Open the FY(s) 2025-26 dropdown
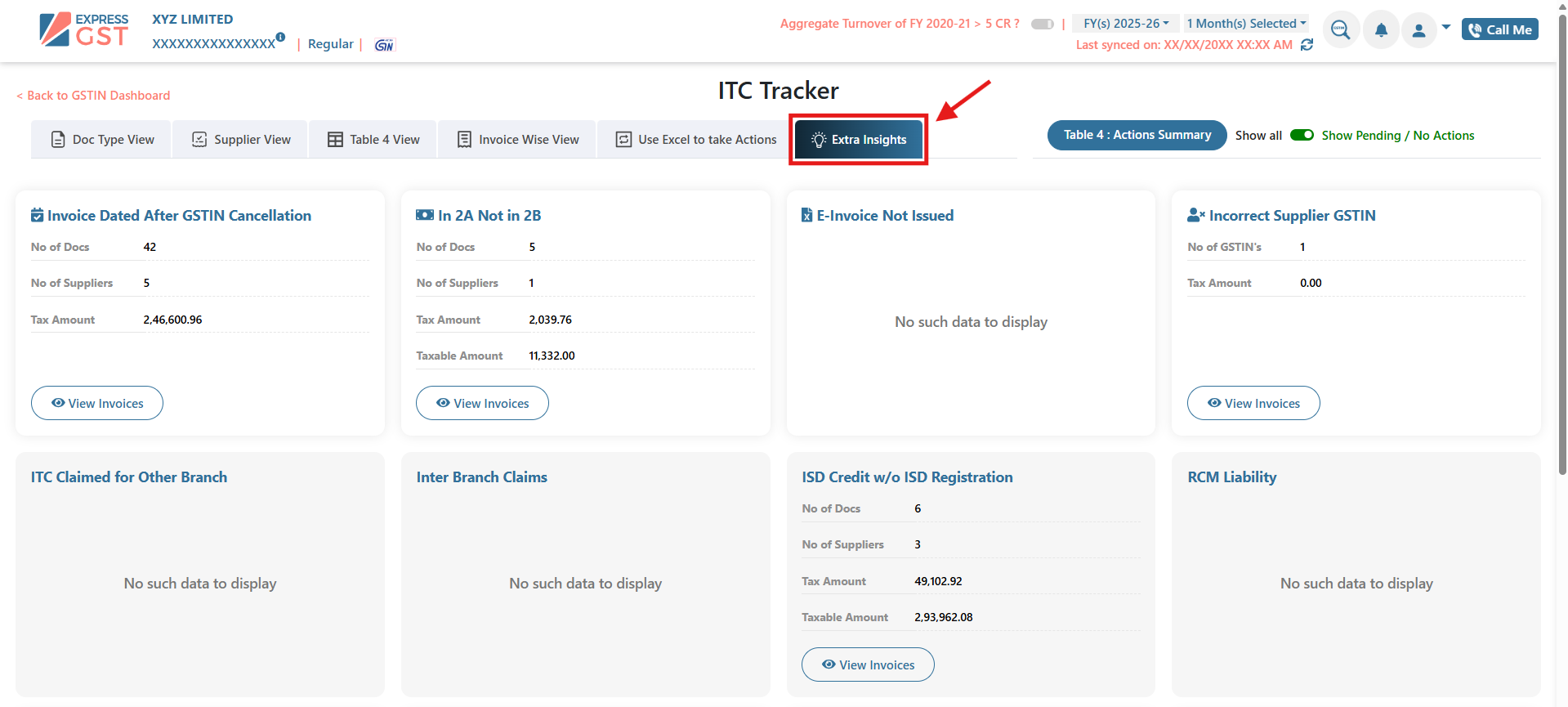 [x=1125, y=24]
